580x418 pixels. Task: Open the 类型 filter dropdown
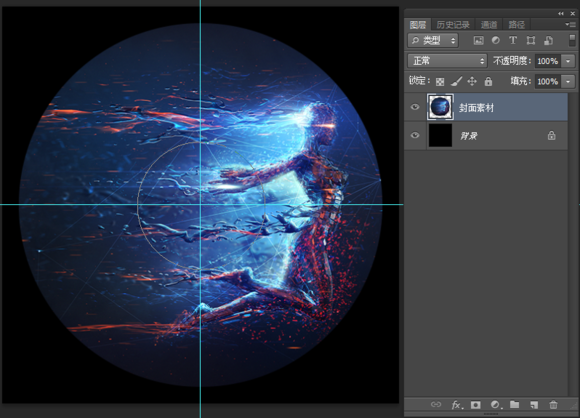[x=433, y=40]
